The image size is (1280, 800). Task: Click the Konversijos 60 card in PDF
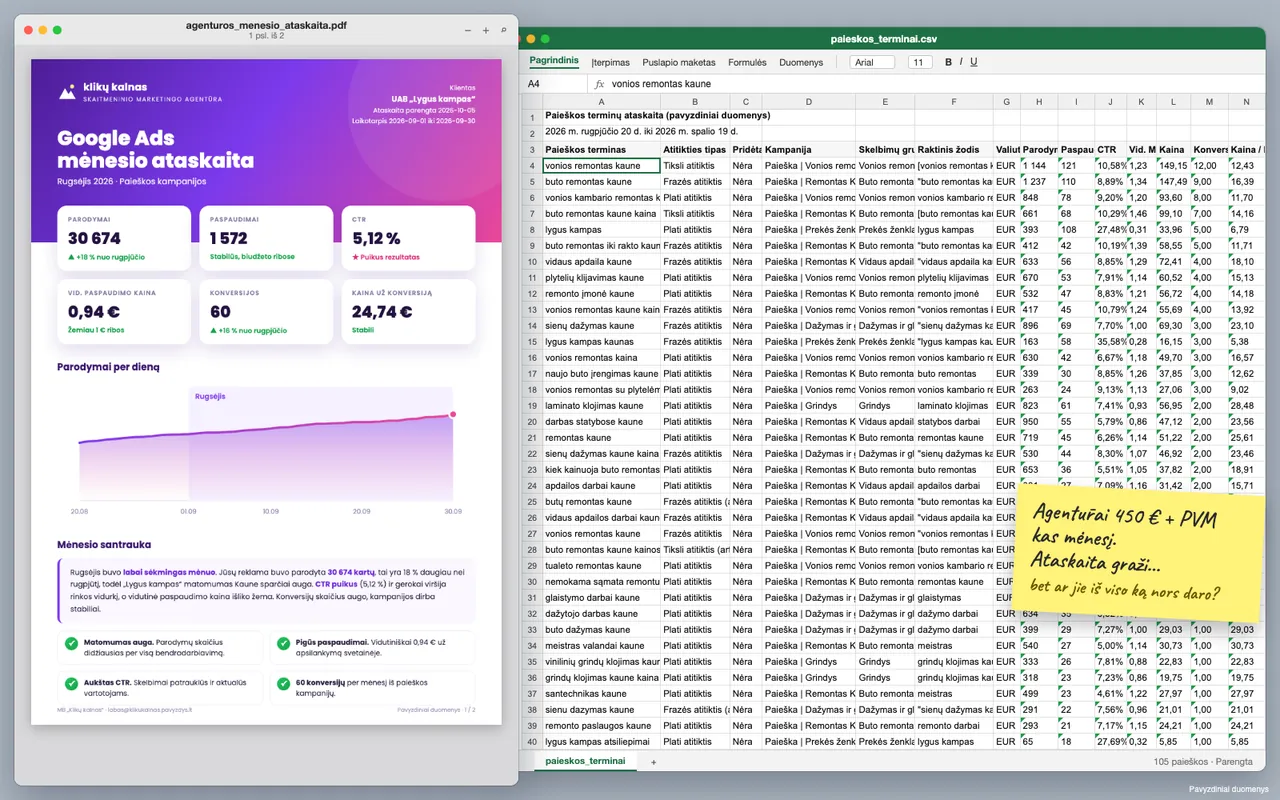pos(266,311)
